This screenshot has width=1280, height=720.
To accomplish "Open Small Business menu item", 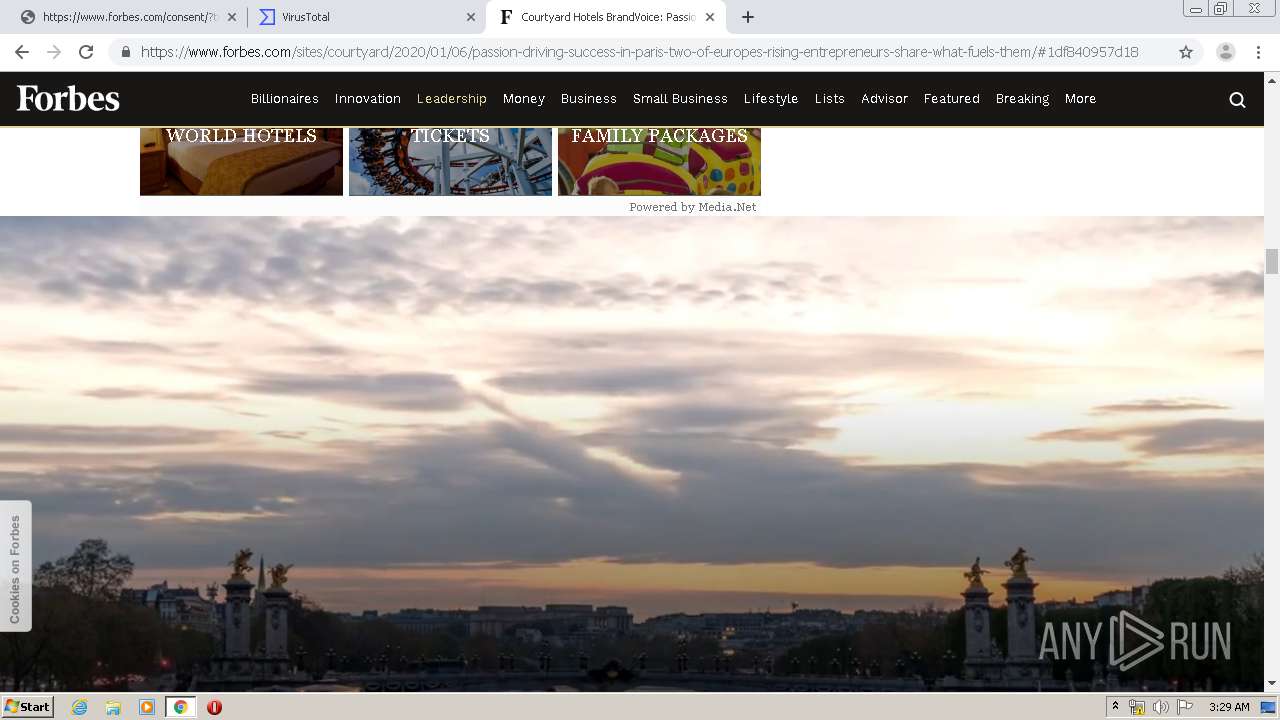I will 680,99.
